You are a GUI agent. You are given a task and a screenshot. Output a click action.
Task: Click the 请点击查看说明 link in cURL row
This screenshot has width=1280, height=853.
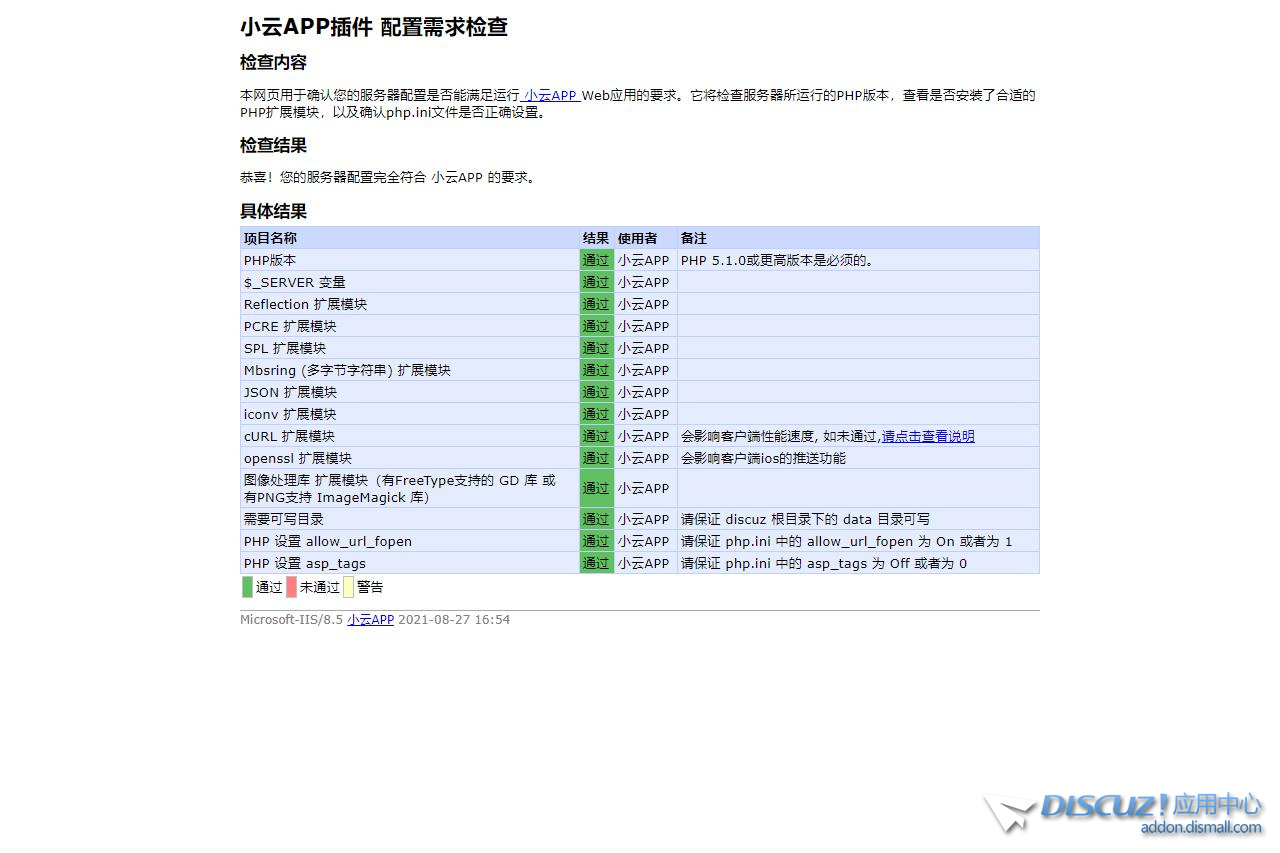(x=927, y=436)
